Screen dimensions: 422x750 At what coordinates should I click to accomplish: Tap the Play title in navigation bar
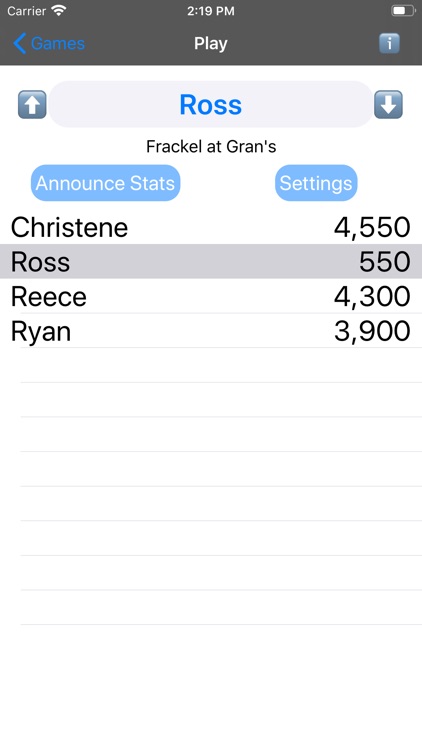click(211, 44)
